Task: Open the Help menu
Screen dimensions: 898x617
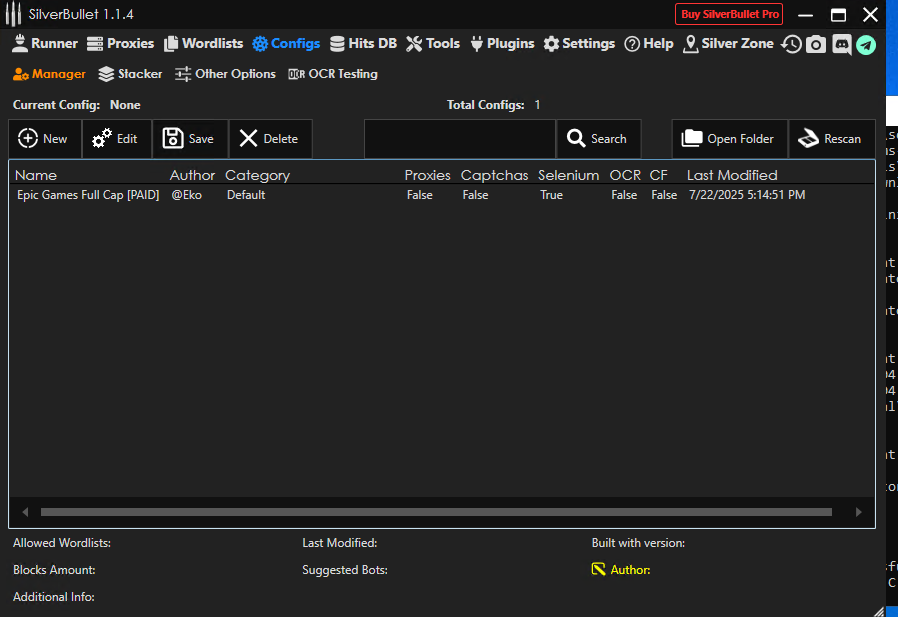Action: (x=649, y=44)
